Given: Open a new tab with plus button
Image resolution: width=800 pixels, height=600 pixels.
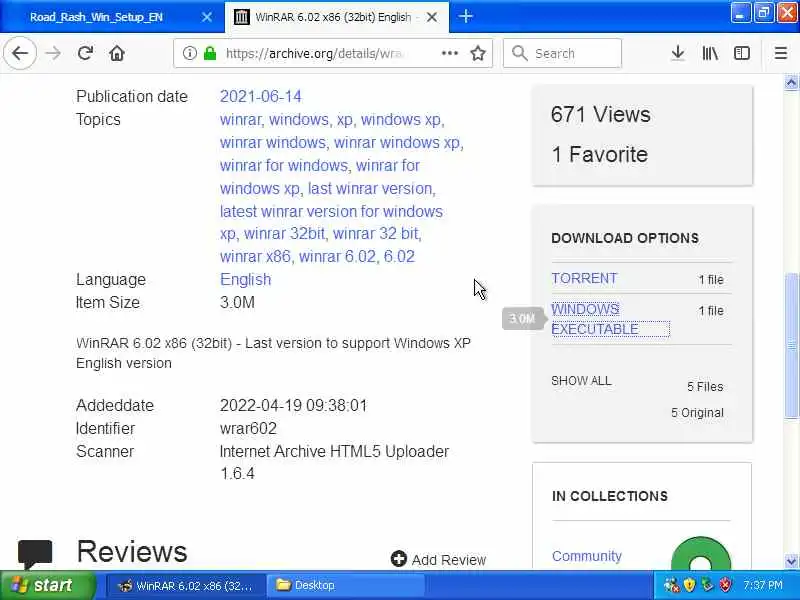Looking at the screenshot, I should pos(465,17).
